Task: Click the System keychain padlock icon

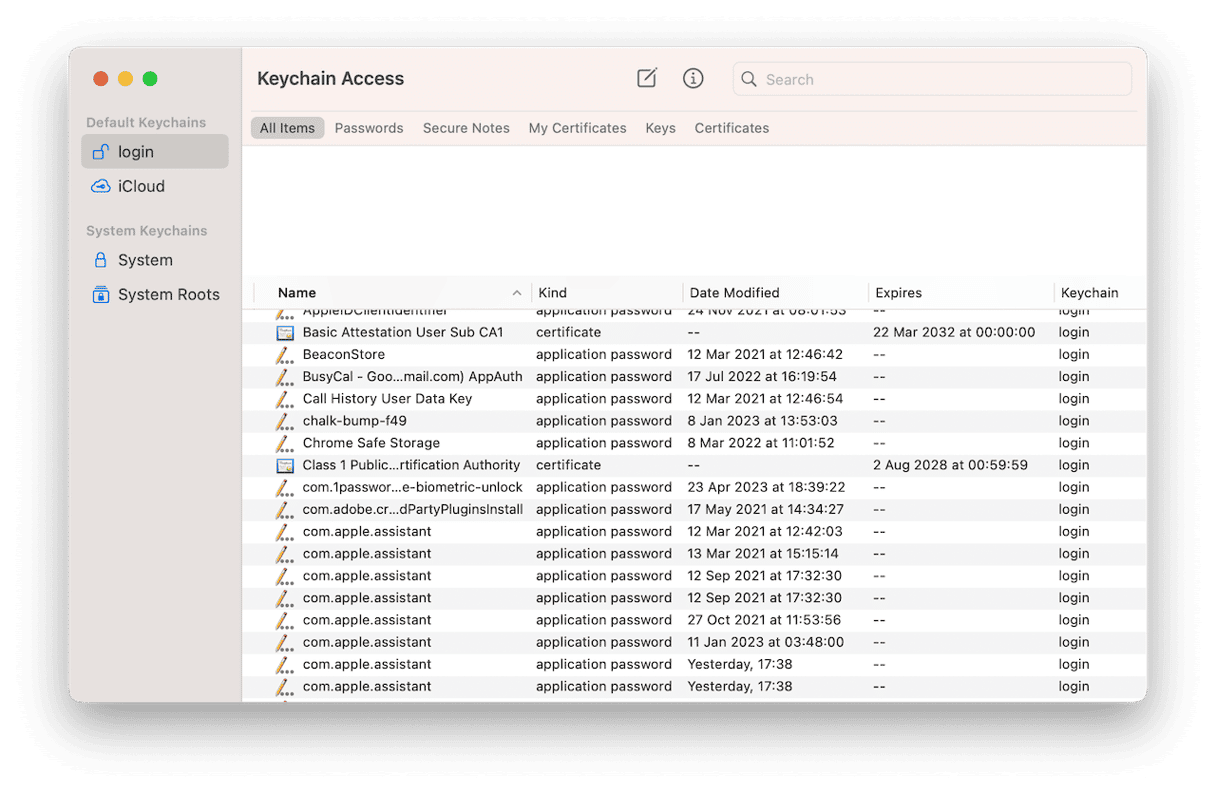Action: tap(100, 260)
